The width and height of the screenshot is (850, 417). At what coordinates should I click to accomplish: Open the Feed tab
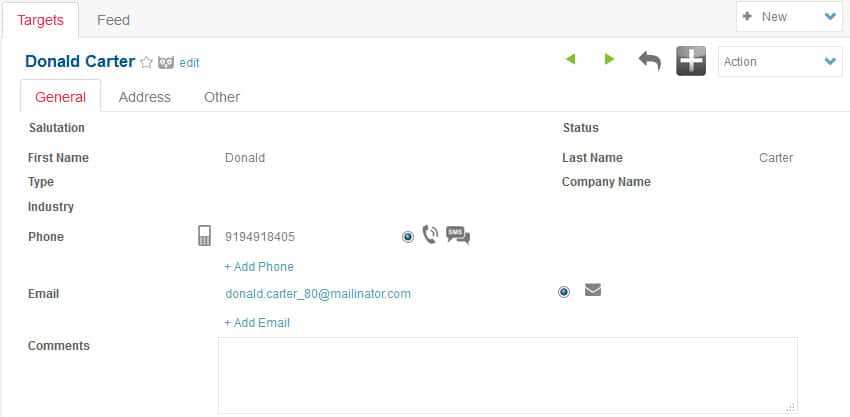click(x=113, y=20)
